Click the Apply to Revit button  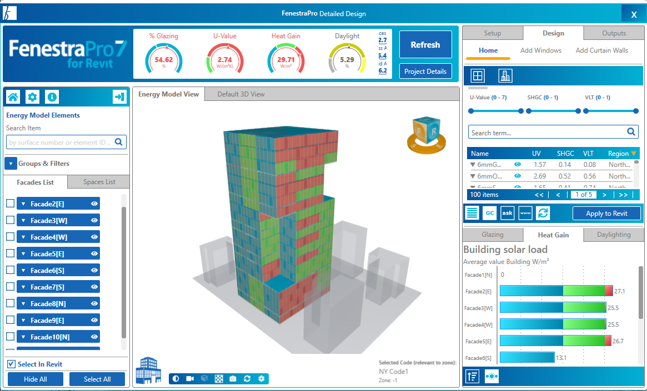click(607, 213)
